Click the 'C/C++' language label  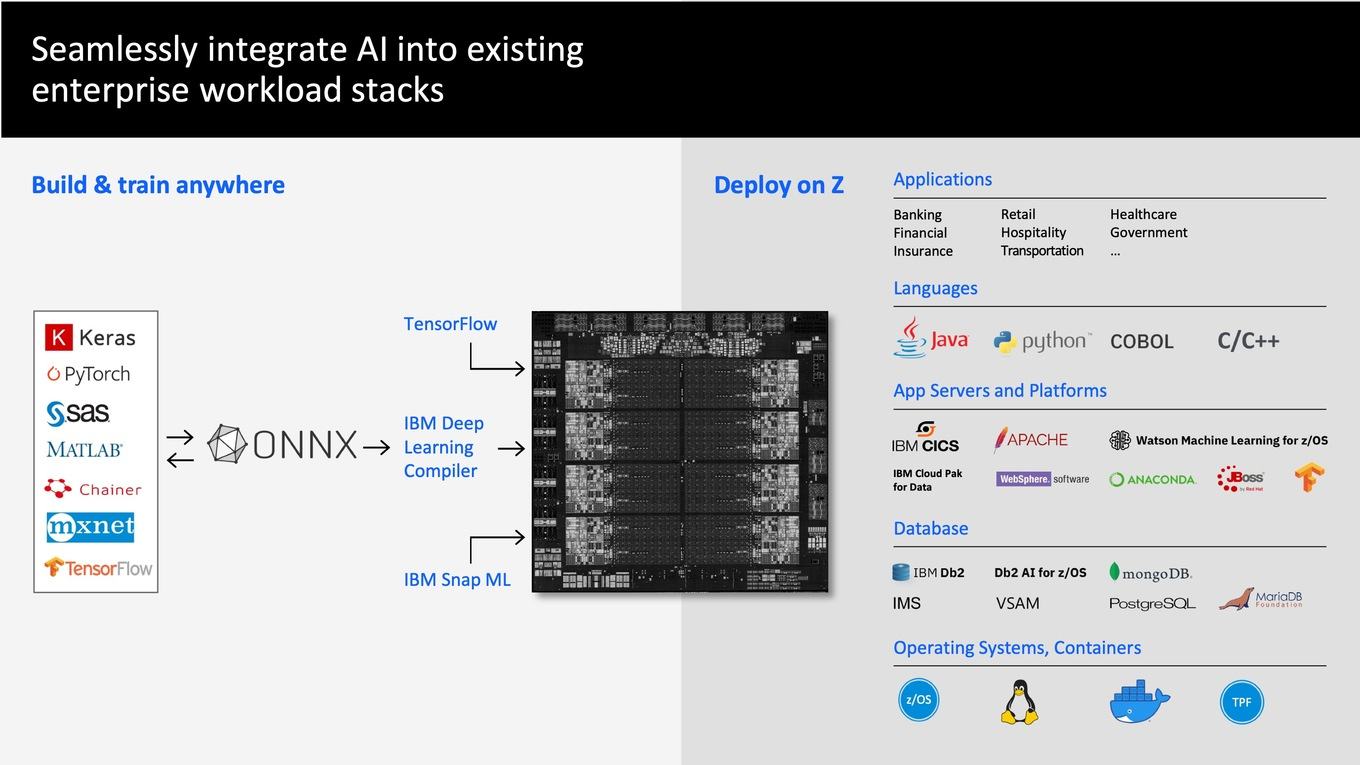(1248, 341)
